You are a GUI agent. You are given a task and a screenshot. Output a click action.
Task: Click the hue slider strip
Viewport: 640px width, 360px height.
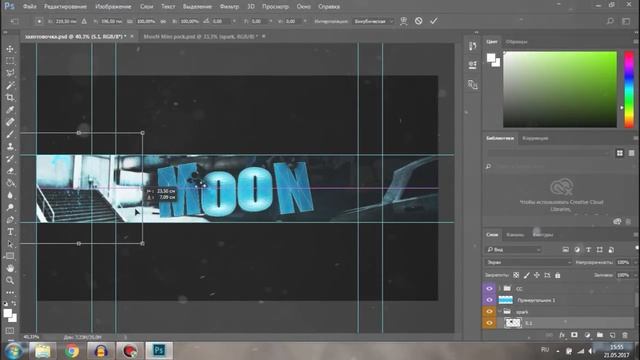point(629,89)
